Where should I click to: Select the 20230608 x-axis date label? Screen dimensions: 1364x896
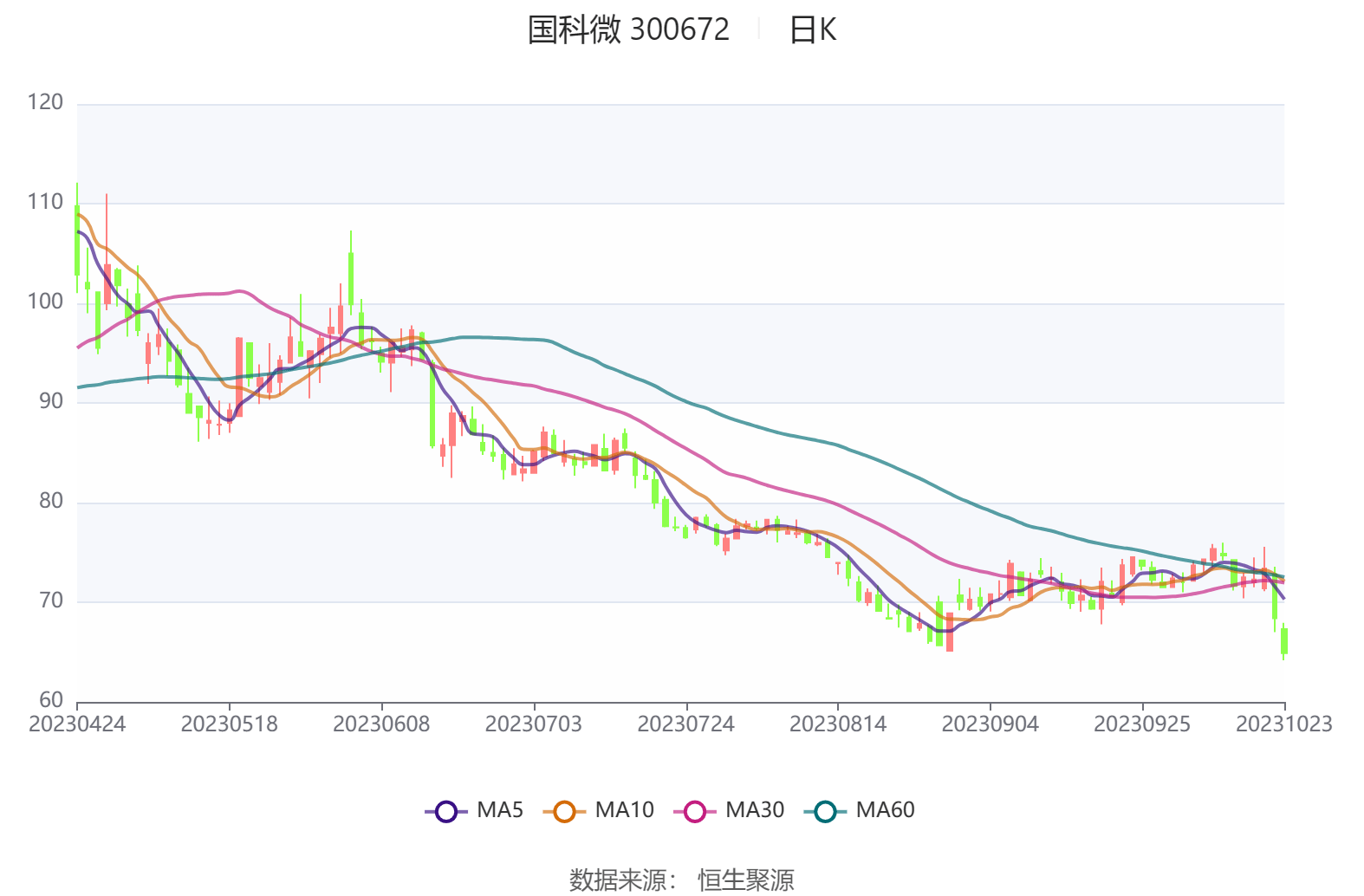point(381,724)
